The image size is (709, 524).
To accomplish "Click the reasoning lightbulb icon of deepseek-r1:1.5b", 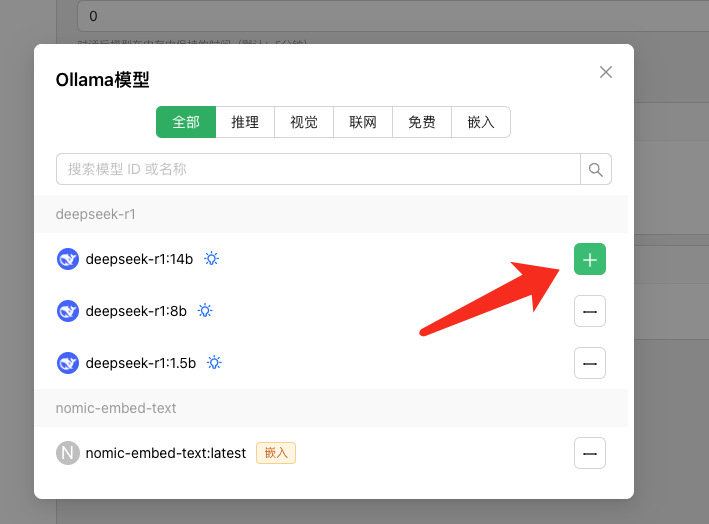I will (214, 363).
